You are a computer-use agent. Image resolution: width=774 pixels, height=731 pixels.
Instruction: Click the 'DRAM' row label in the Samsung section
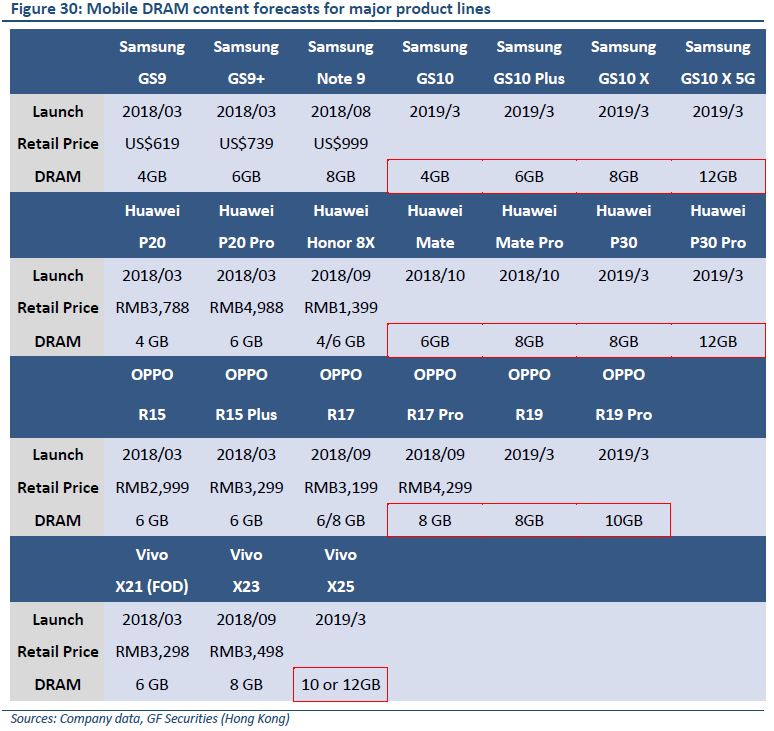pos(58,177)
